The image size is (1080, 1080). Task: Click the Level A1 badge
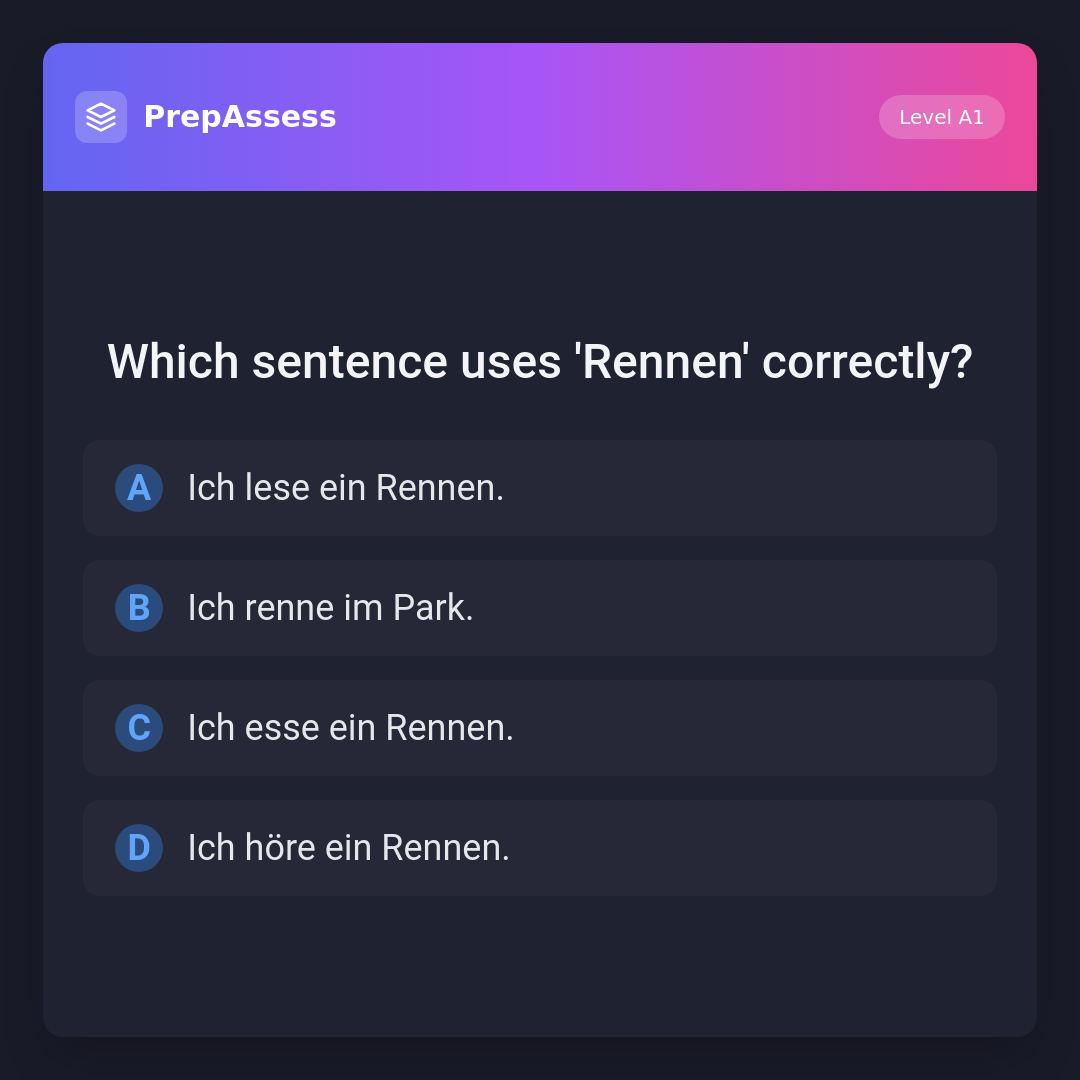click(x=941, y=117)
